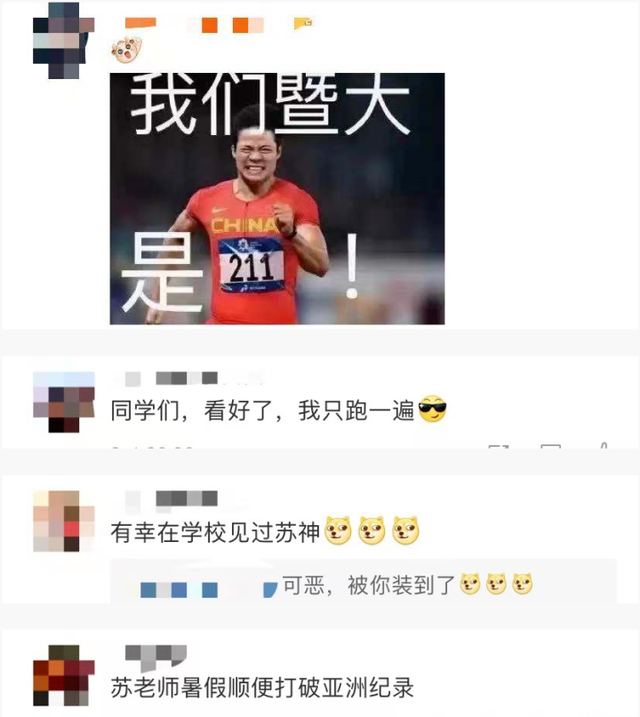
Task: Open the sprinter meme image '我们暨大是！'
Action: point(277,198)
